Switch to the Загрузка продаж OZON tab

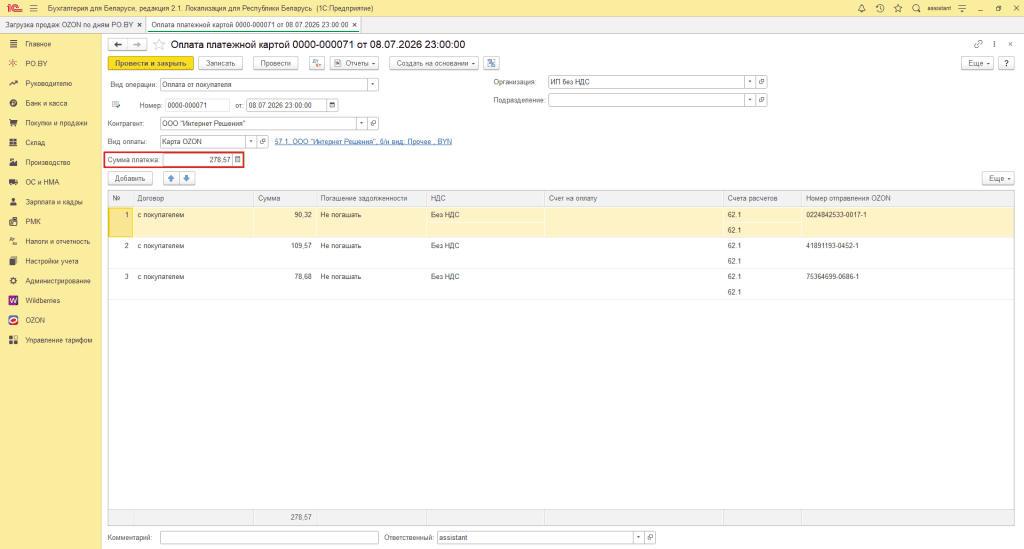pos(69,25)
